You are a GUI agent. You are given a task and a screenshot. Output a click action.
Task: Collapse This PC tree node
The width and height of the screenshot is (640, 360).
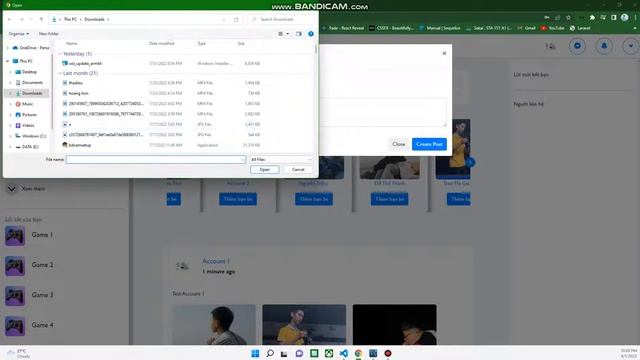click(7, 61)
